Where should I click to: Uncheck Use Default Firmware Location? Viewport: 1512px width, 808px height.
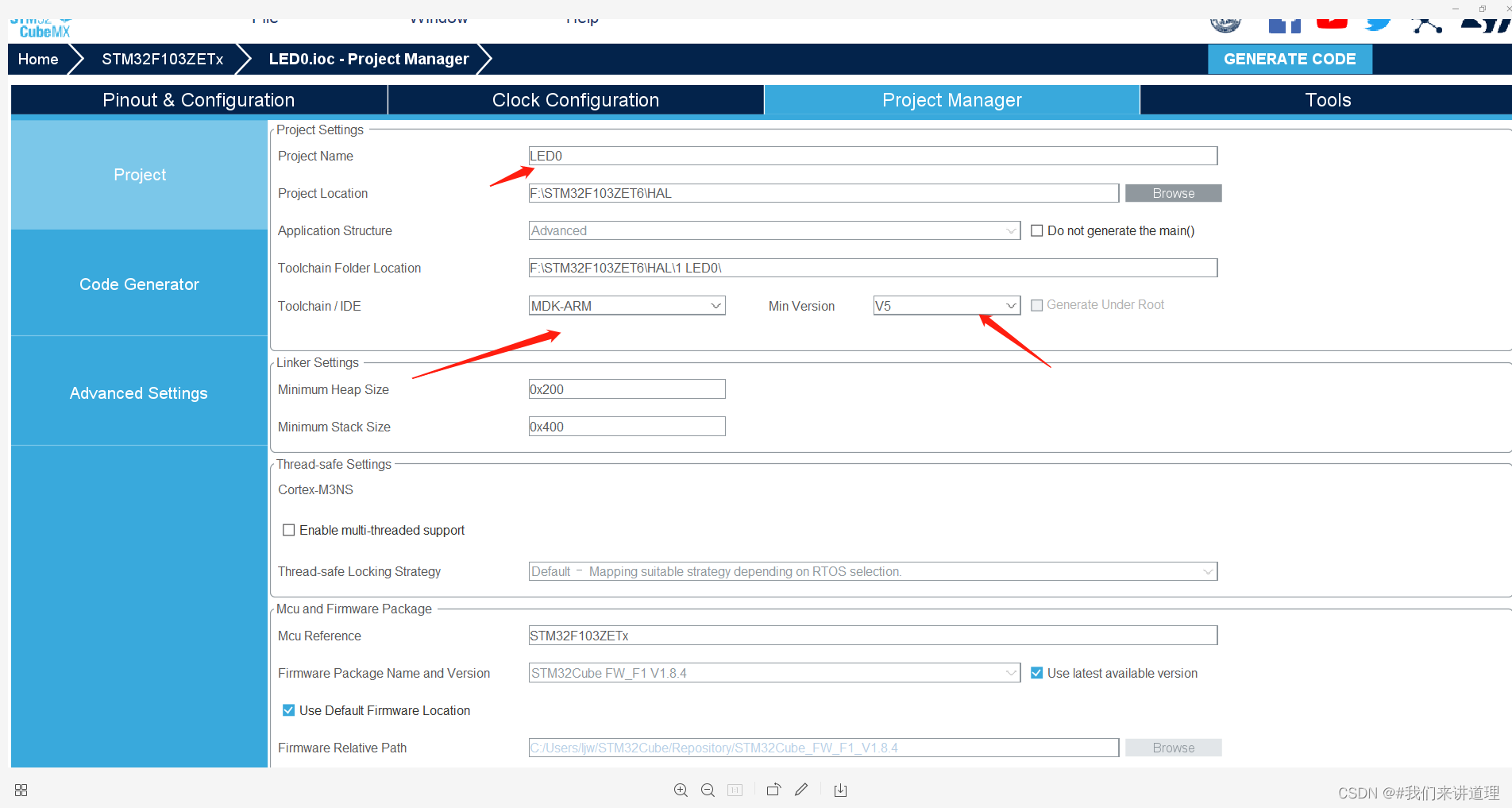click(x=289, y=710)
